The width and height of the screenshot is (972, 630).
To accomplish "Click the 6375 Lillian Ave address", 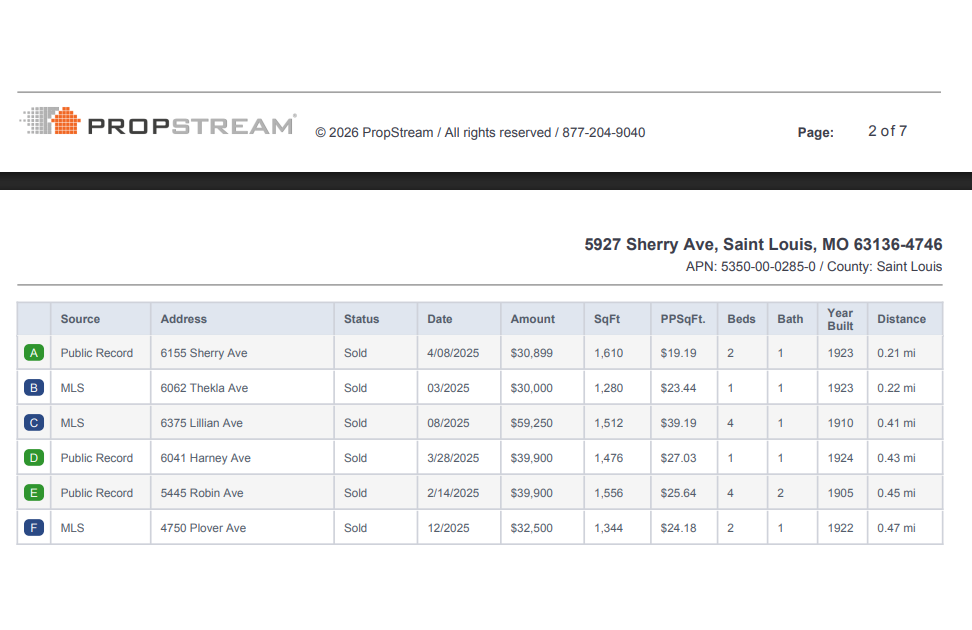I will (x=201, y=423).
